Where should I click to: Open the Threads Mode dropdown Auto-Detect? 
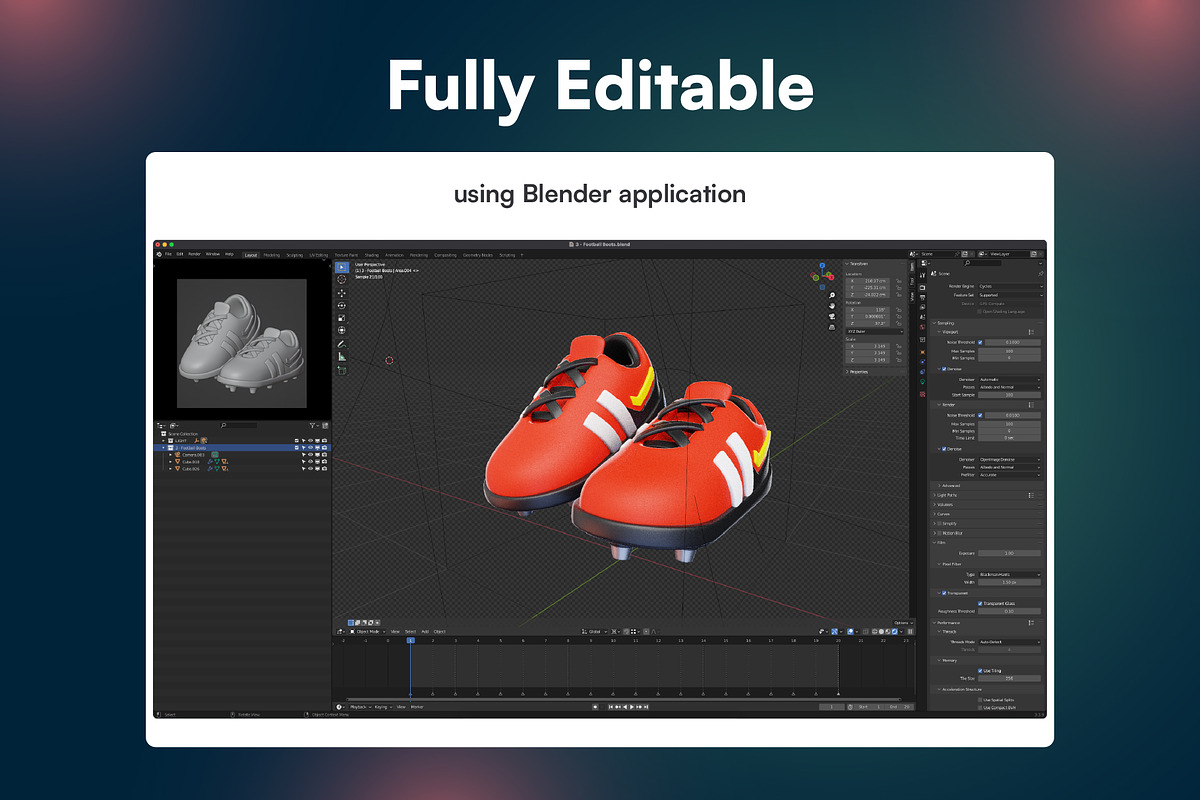(x=1009, y=642)
